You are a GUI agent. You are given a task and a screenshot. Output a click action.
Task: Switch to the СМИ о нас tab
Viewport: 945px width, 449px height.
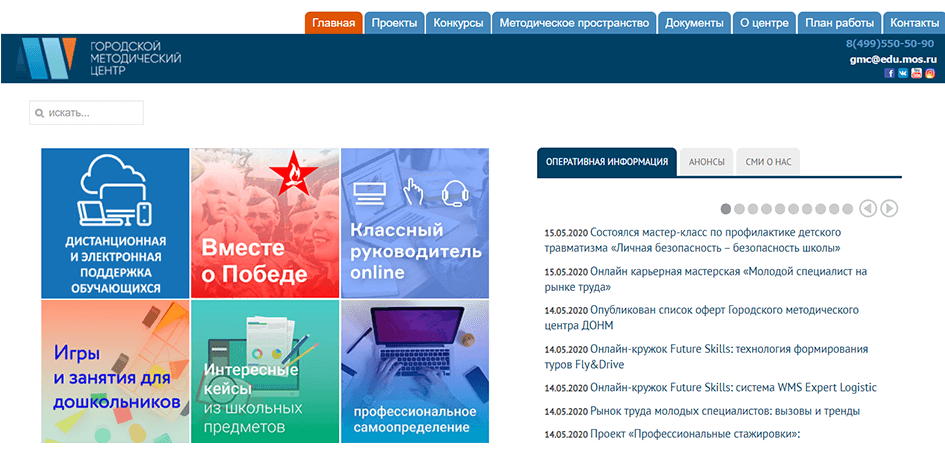pos(768,162)
